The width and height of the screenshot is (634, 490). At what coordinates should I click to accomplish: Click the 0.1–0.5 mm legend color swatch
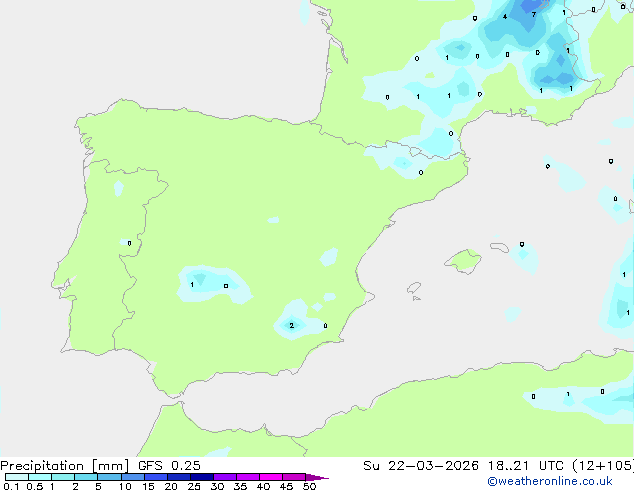coord(17,477)
